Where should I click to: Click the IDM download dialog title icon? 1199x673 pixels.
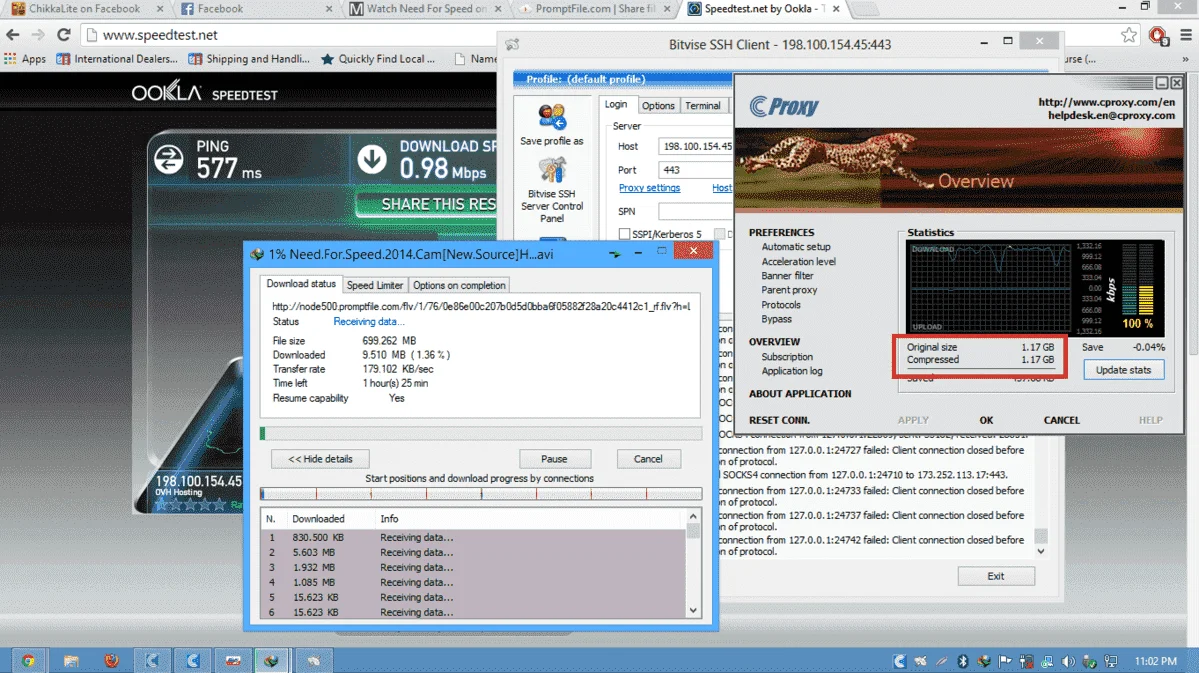point(257,254)
